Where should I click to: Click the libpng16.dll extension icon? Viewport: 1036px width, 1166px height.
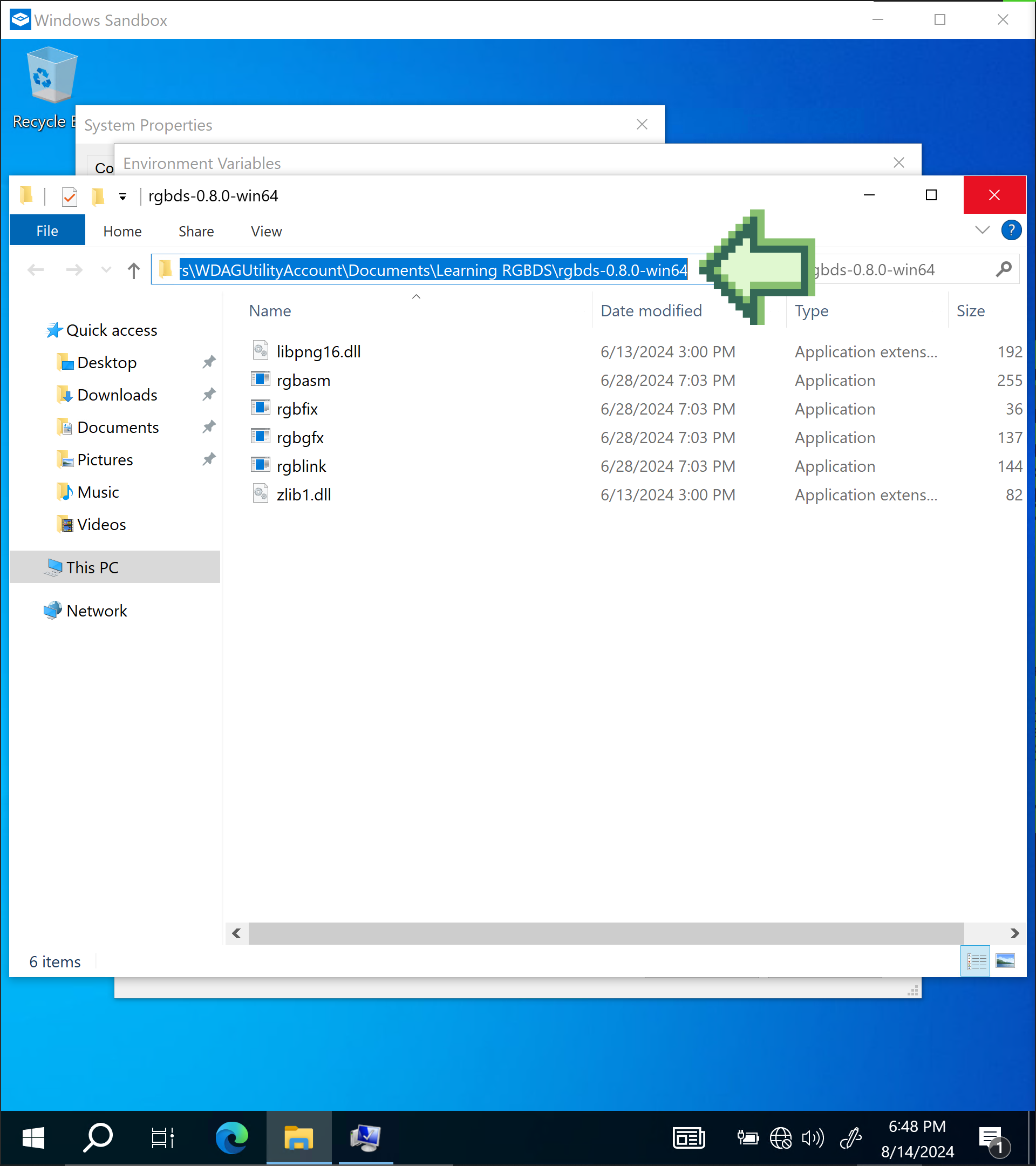pos(262,351)
